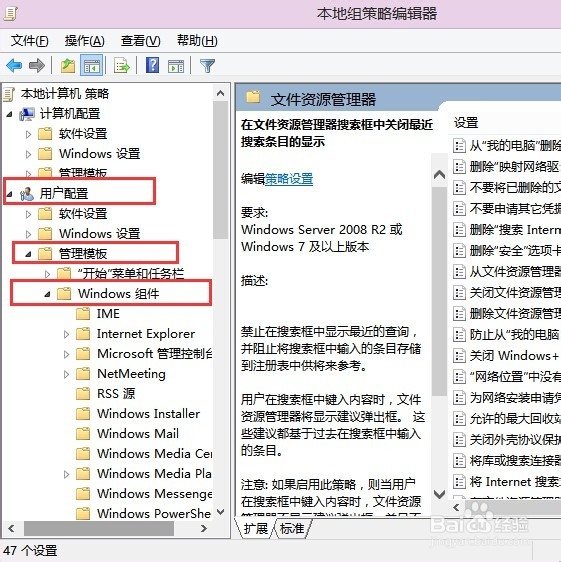Expand Windows 设置 under 计算机配置
Screen dimensions: 561x562
28,154
